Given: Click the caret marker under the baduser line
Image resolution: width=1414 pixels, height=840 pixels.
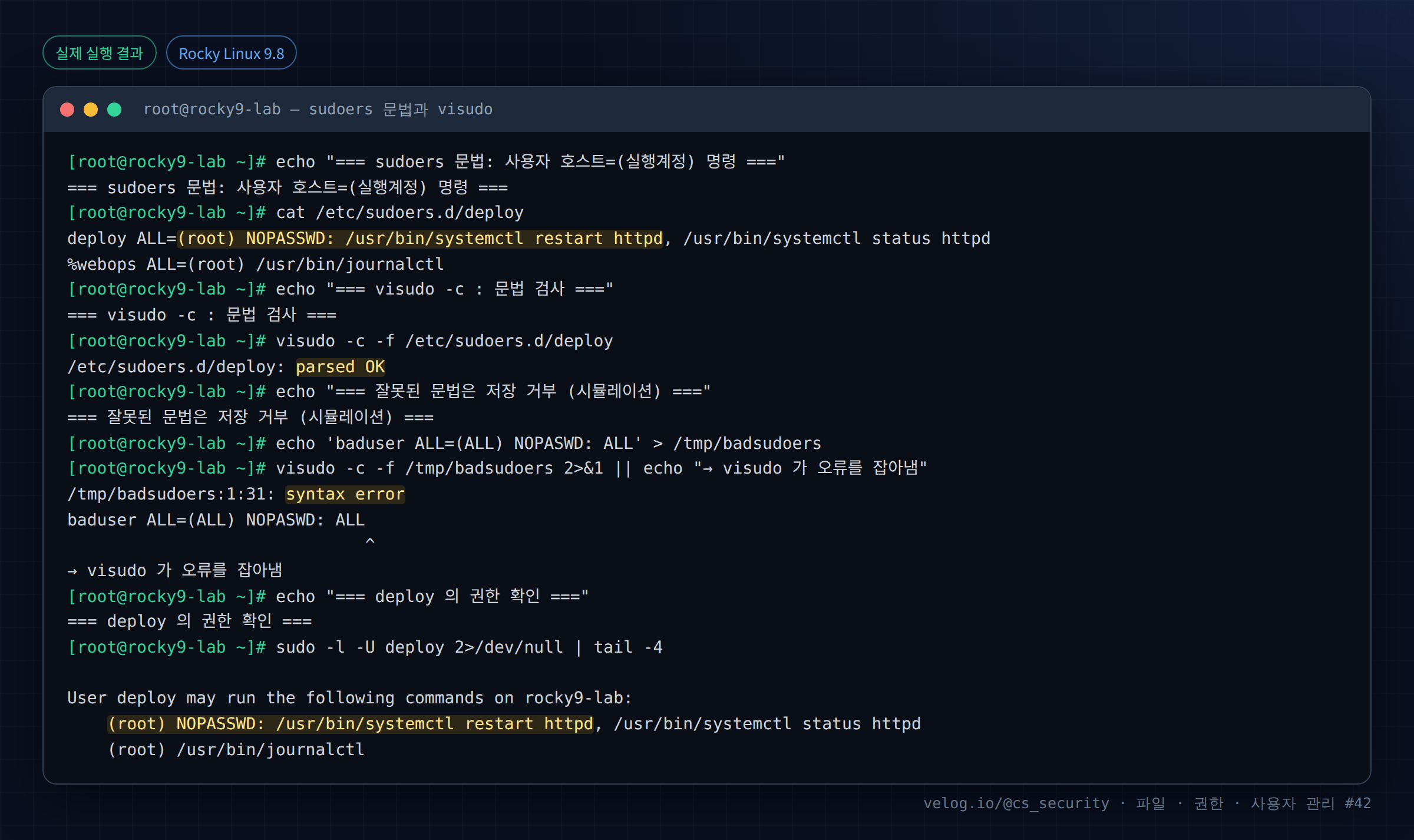Looking at the screenshot, I should click(x=370, y=541).
